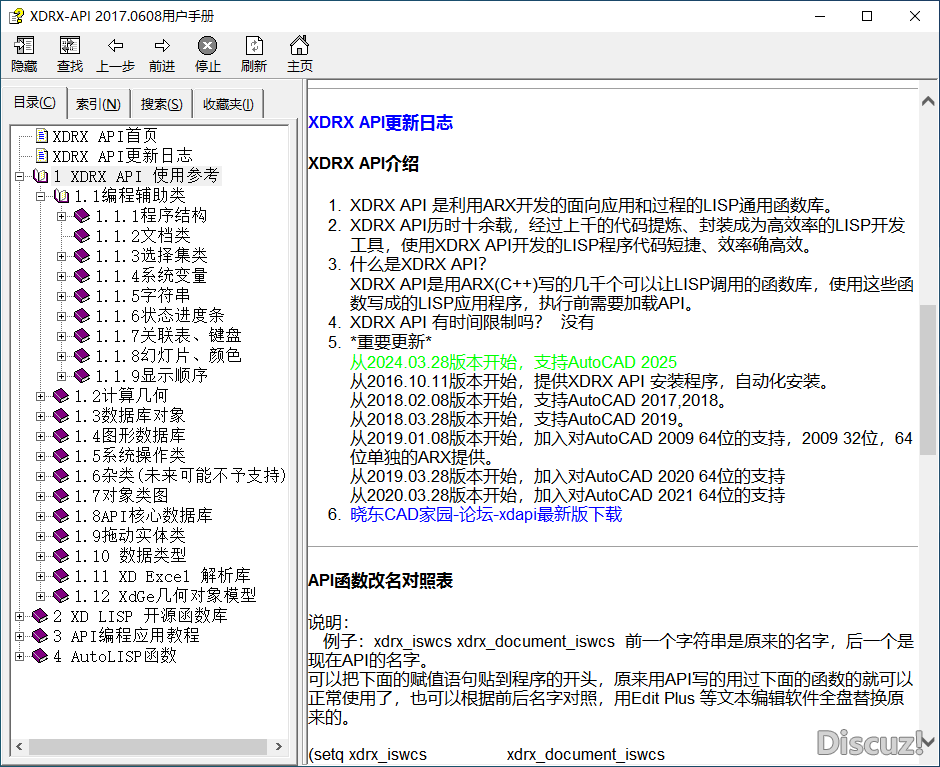This screenshot has height=767, width=940.
Task: Switch to the 索引(N) tab
Action: pyautogui.click(x=98, y=104)
